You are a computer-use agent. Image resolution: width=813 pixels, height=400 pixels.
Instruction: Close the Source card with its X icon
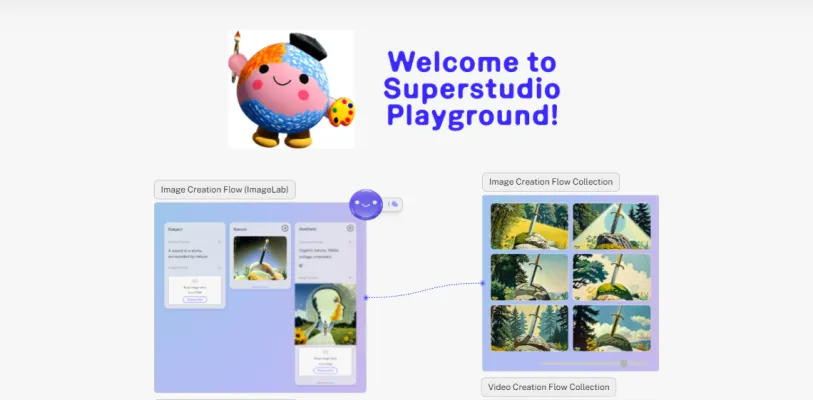point(285,228)
